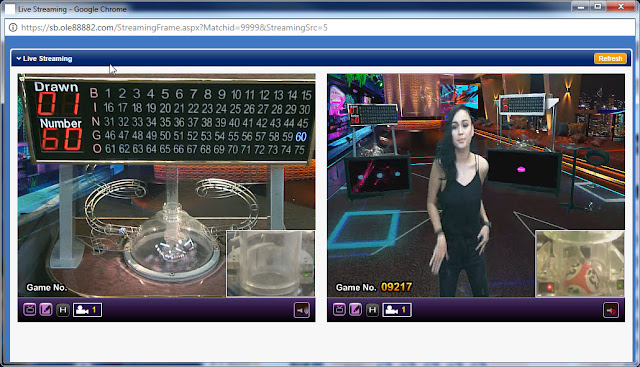Click the Live Streaming panel title text
The image size is (640, 367).
coord(47,59)
